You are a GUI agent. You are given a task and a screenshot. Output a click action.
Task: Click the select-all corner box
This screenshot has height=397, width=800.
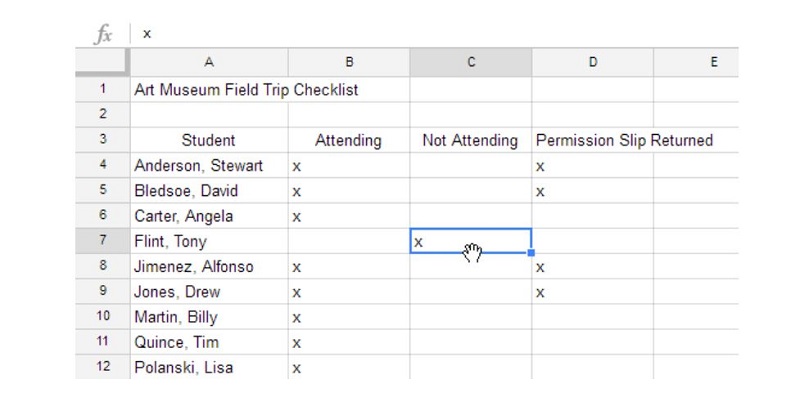tap(103, 62)
